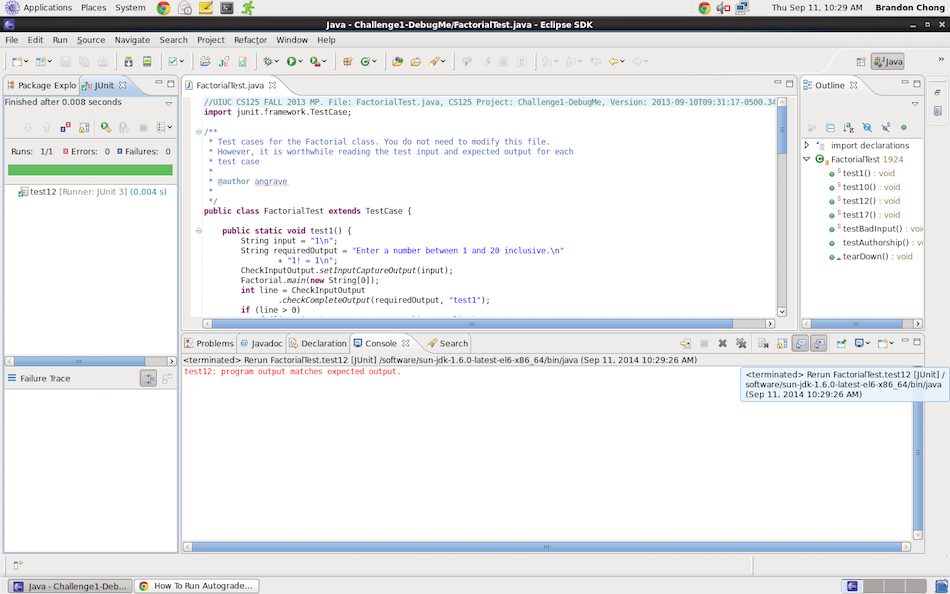
Task: Select the Java perspective button
Action: tap(888, 62)
